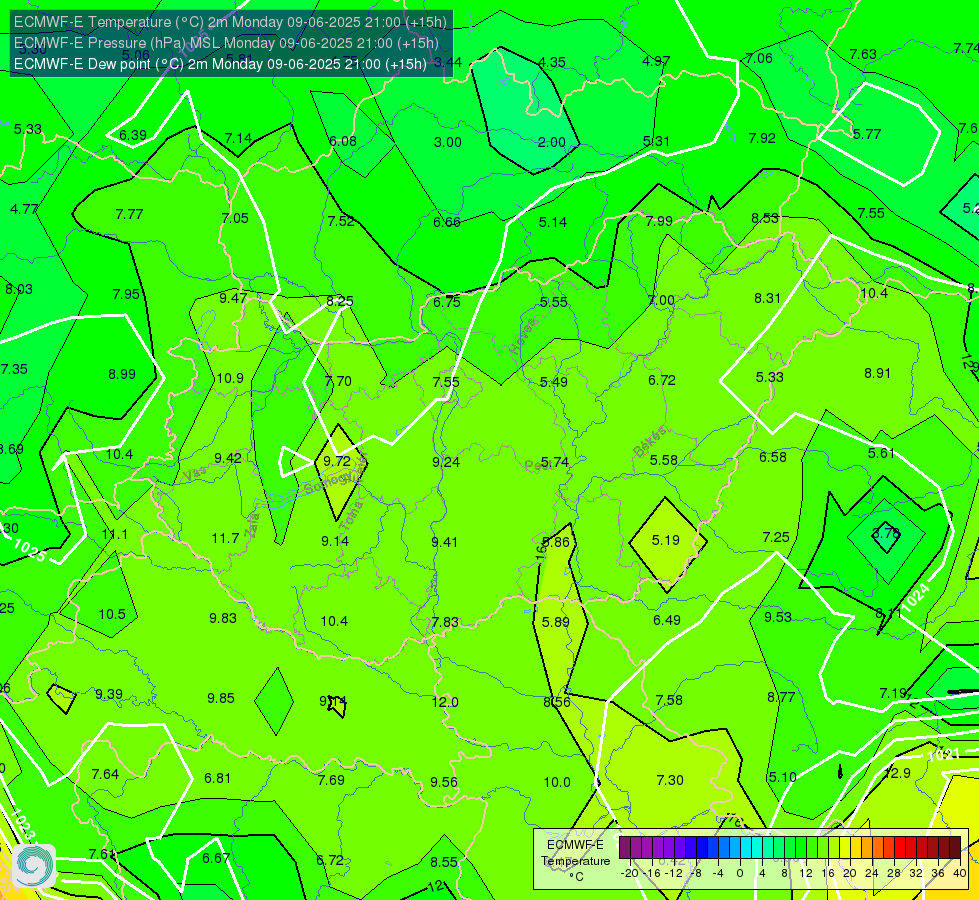Click the 12.9 dew point value
Screen dimensions: 979x900
[x=897, y=773]
